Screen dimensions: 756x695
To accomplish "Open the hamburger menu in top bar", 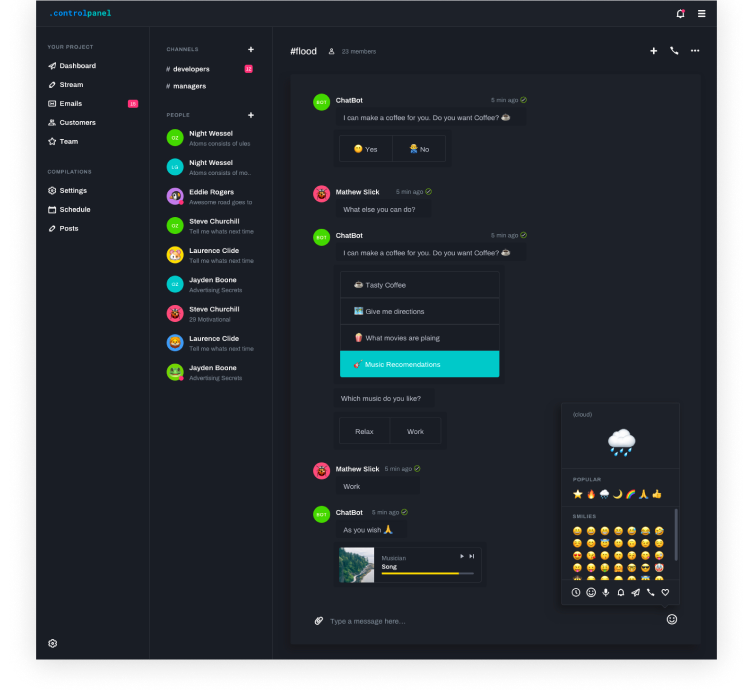I will tap(702, 14).
